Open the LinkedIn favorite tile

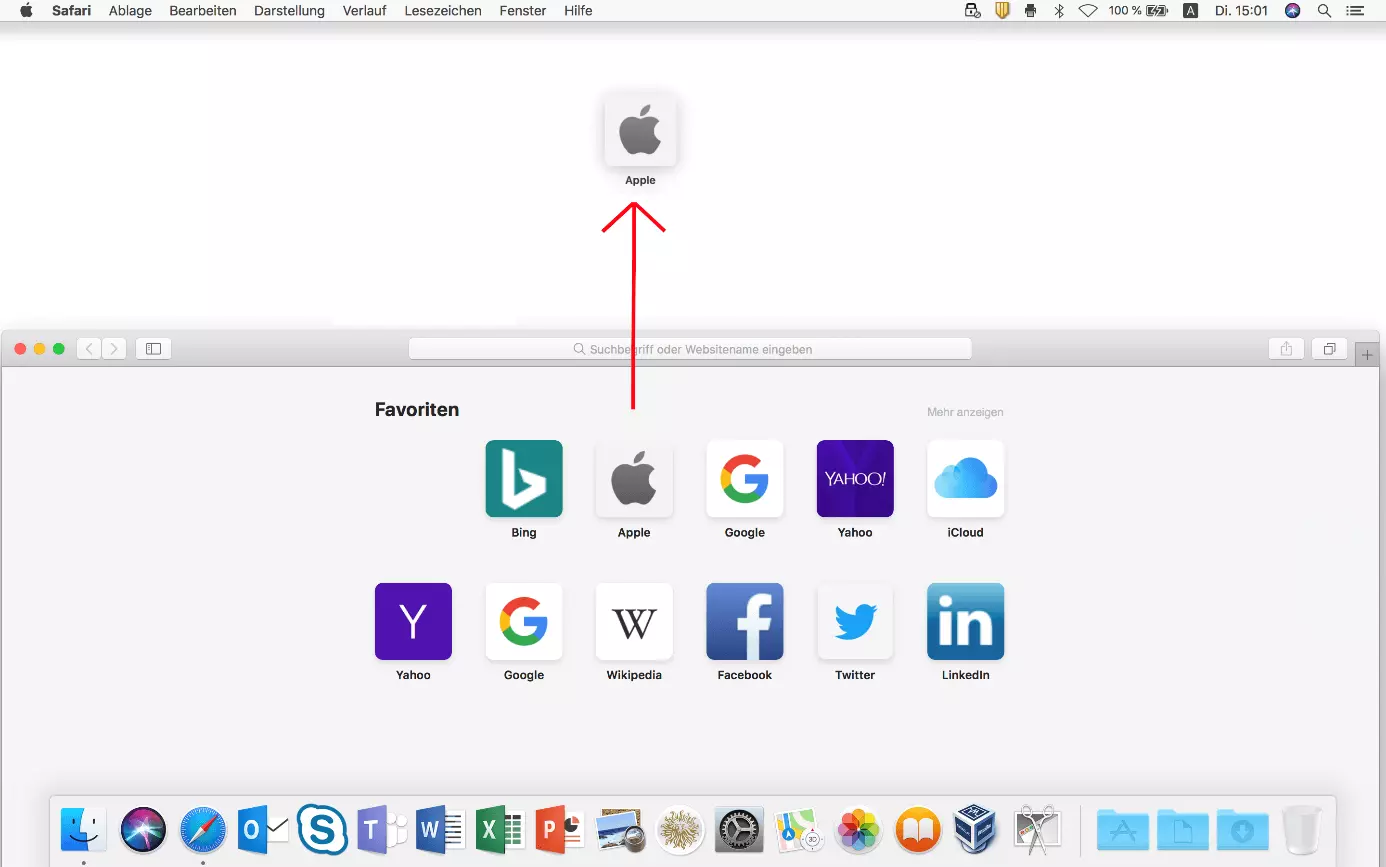click(966, 622)
